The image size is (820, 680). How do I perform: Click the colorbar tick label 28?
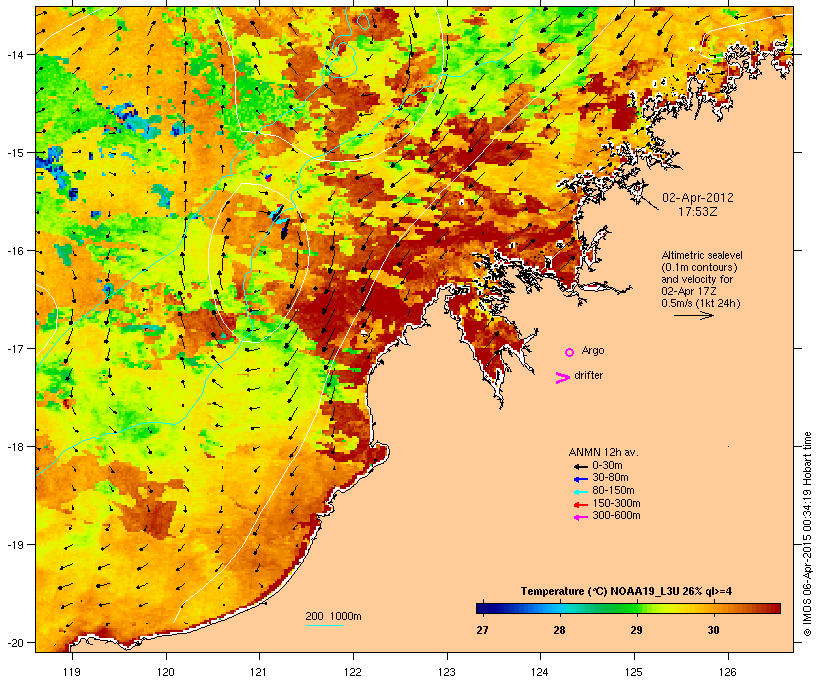(x=559, y=630)
